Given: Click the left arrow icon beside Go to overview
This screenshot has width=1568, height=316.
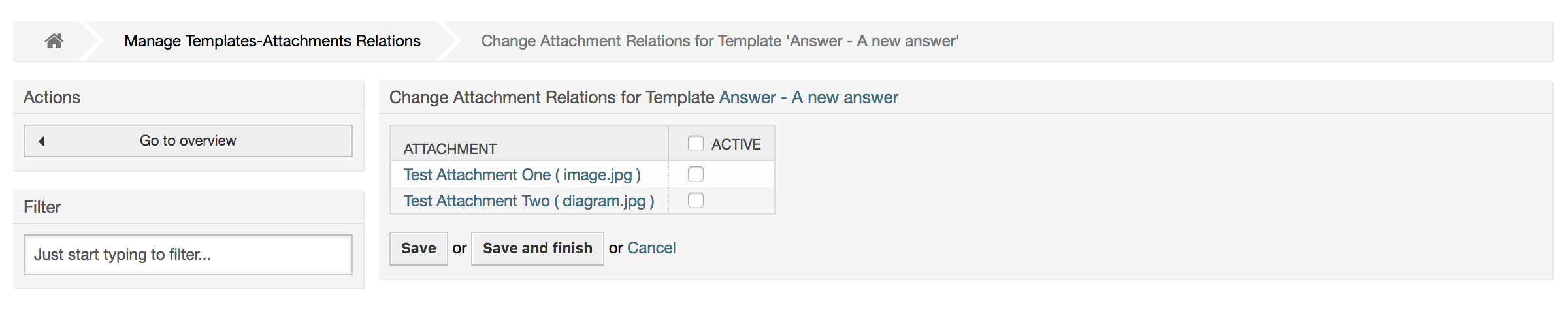Looking at the screenshot, I should pyautogui.click(x=42, y=141).
